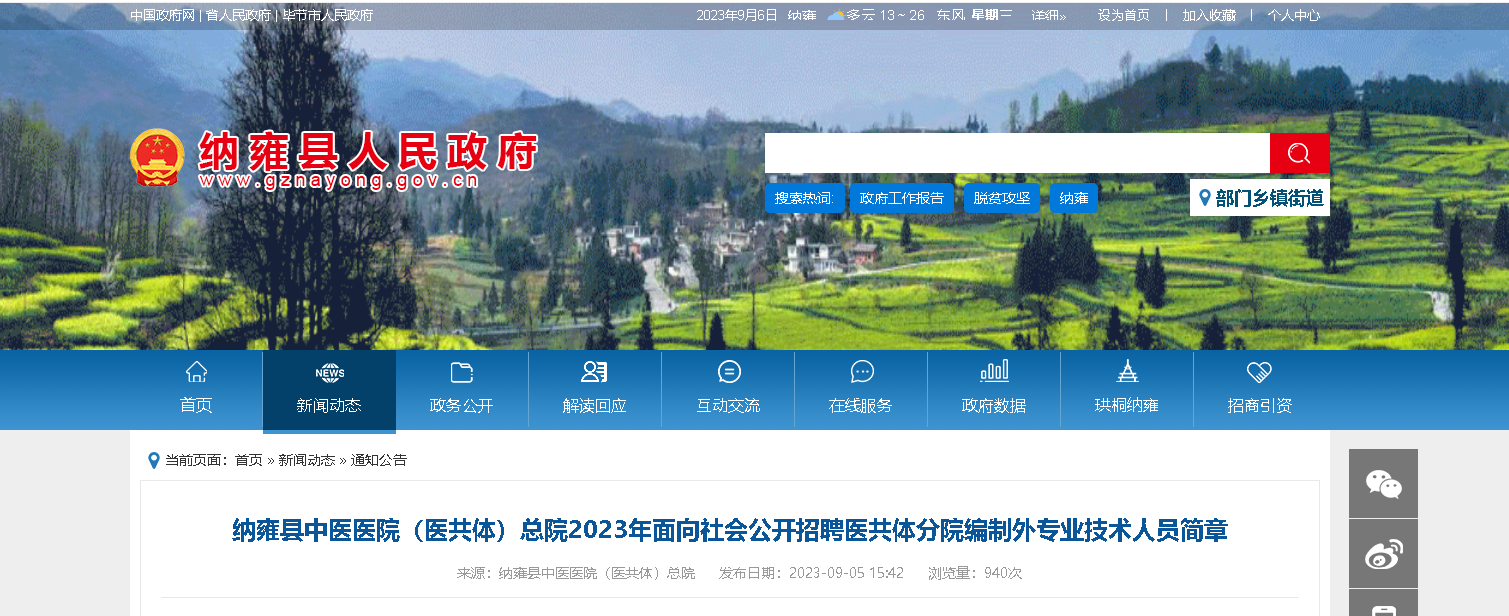
Task: Open the 新闻动态 navigation tab
Action: pyautogui.click(x=329, y=391)
